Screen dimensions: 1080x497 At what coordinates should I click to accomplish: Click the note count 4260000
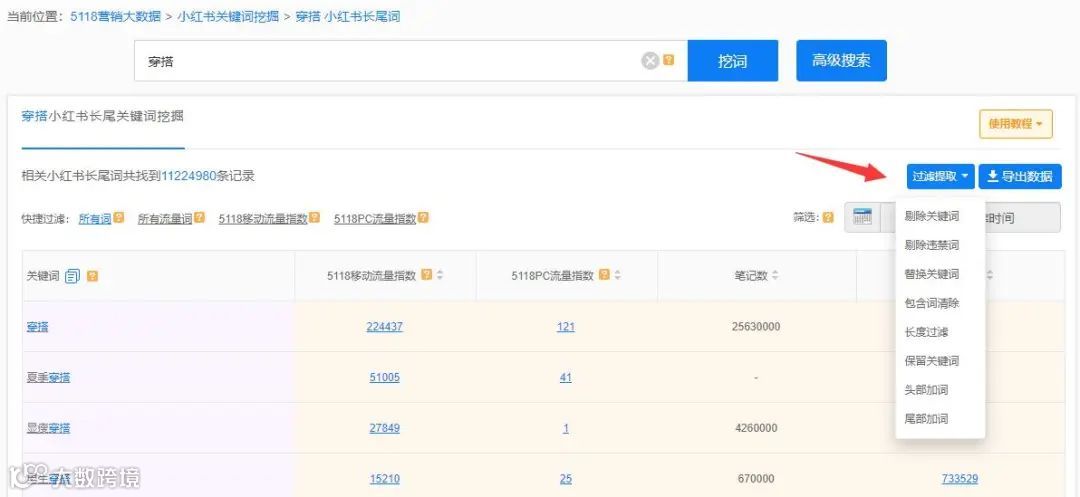pyautogui.click(x=756, y=428)
